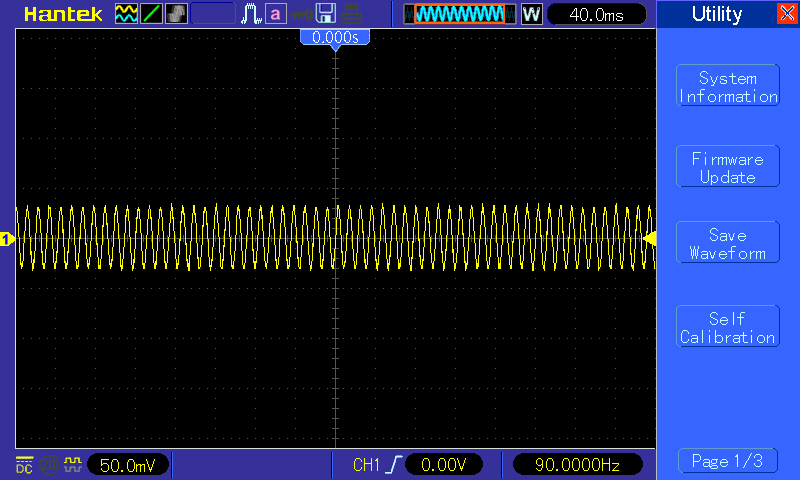Click the pink 'a' auto icon
The image size is (800, 480).
tap(276, 14)
